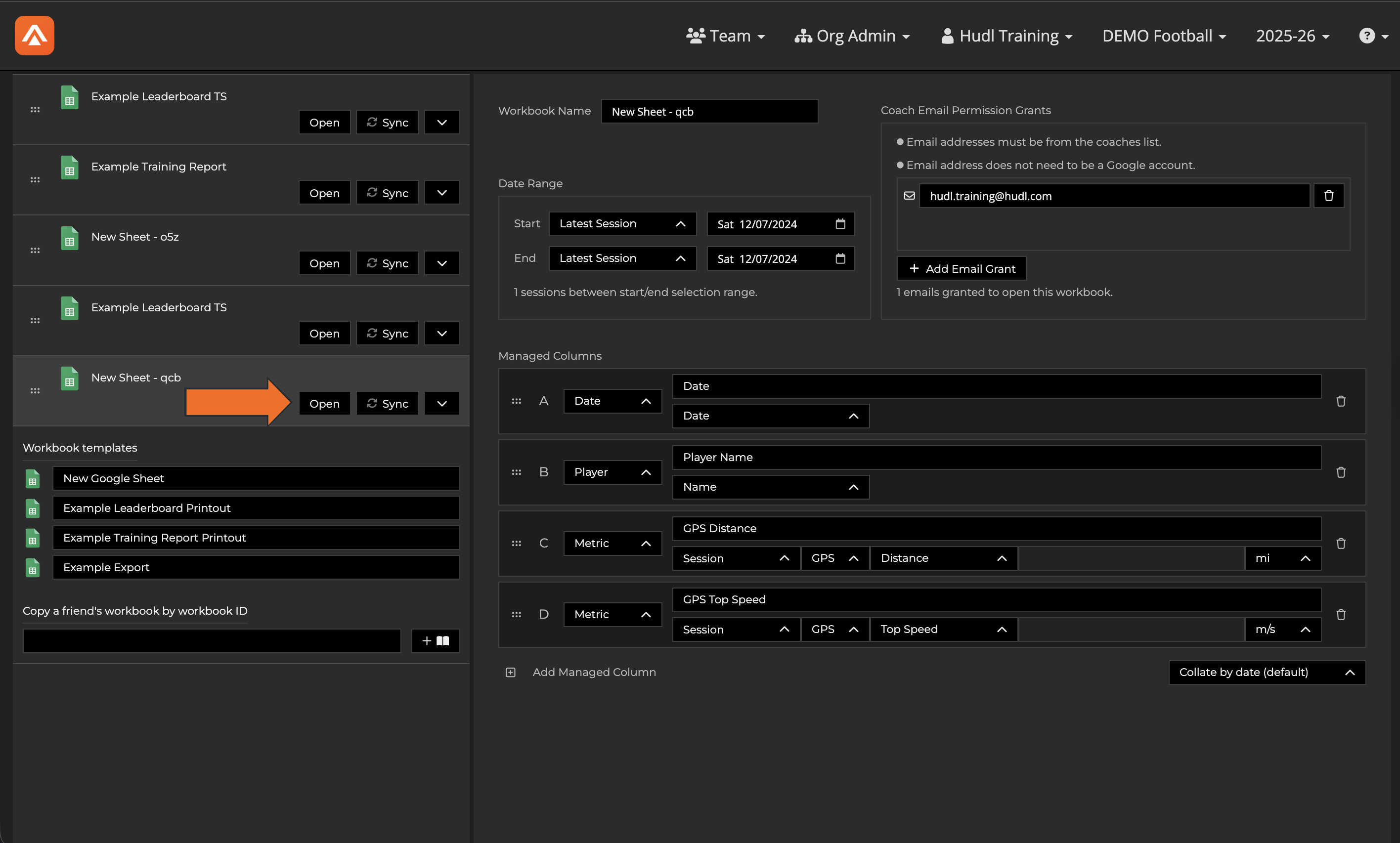
Task: Click the copy workbook by ID button
Action: coord(435,641)
